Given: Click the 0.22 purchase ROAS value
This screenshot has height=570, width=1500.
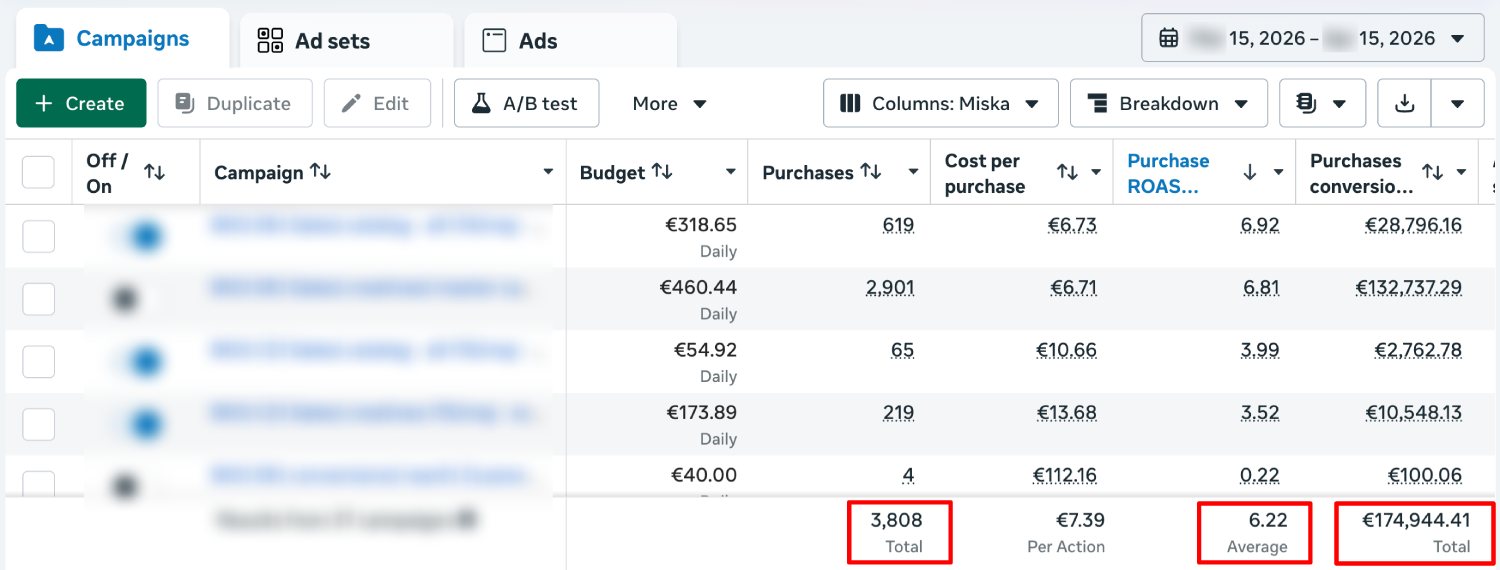Looking at the screenshot, I should coord(1260,476).
